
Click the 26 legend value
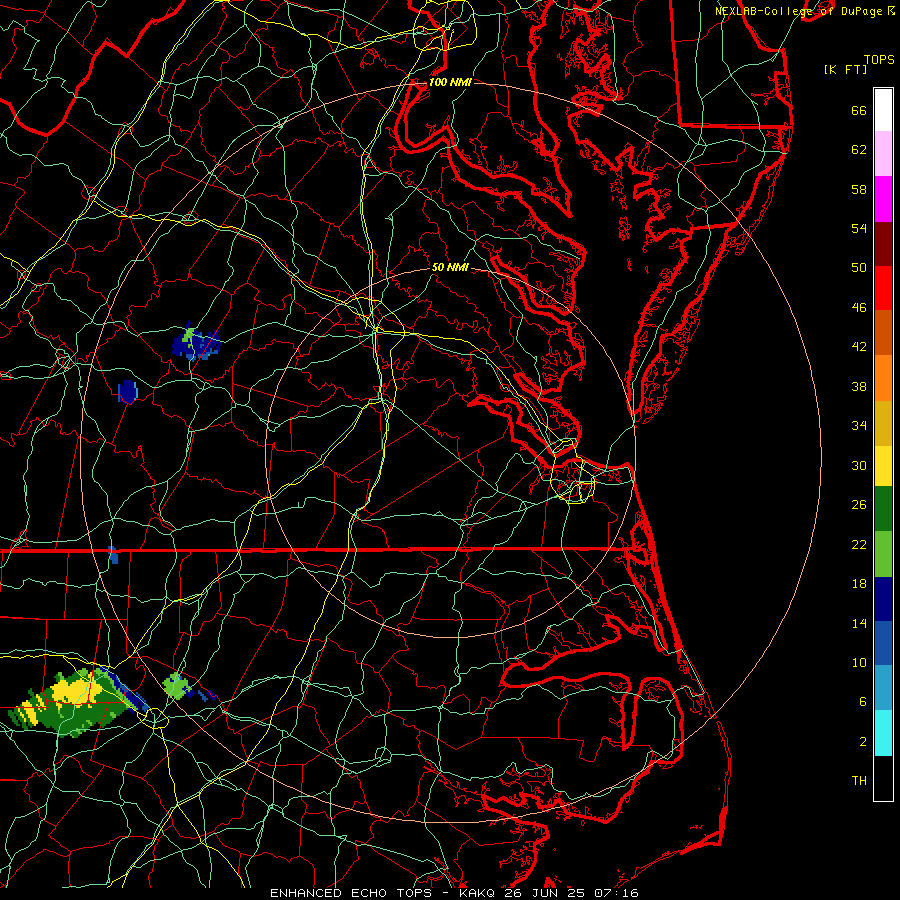[x=859, y=505]
